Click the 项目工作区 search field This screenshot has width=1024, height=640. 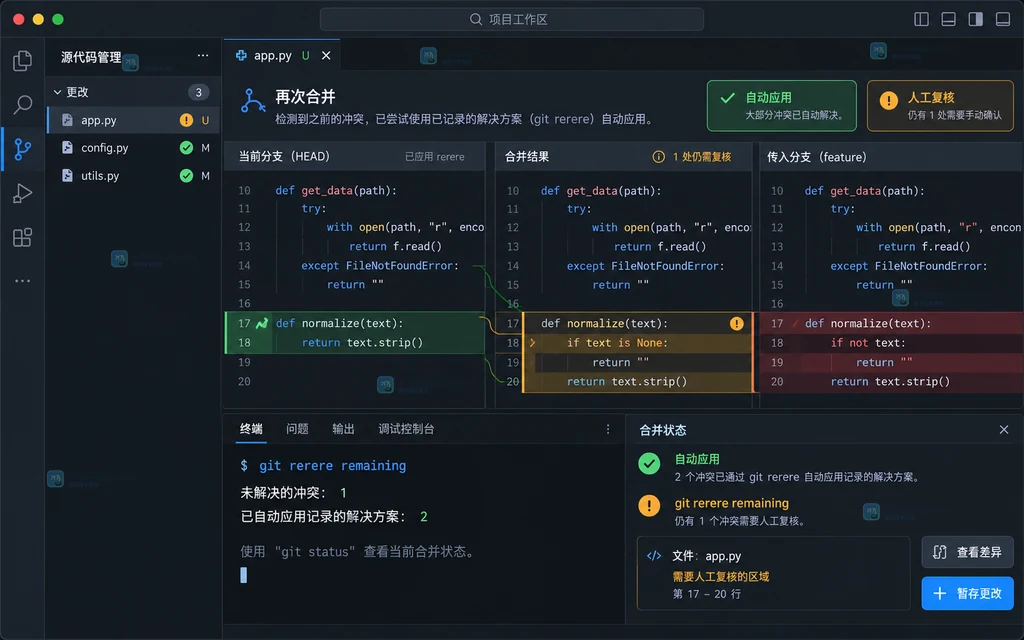point(511,19)
